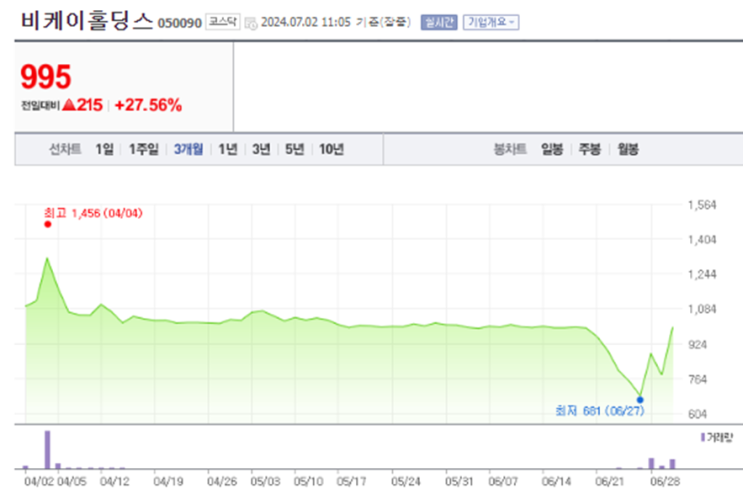The width and height of the screenshot is (743, 500).
Task: Select the 1년 line chart period
Action: point(227,149)
